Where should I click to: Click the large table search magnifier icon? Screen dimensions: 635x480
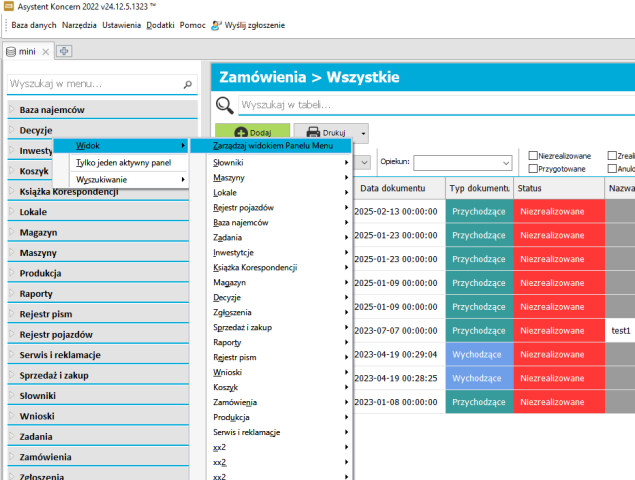224,105
